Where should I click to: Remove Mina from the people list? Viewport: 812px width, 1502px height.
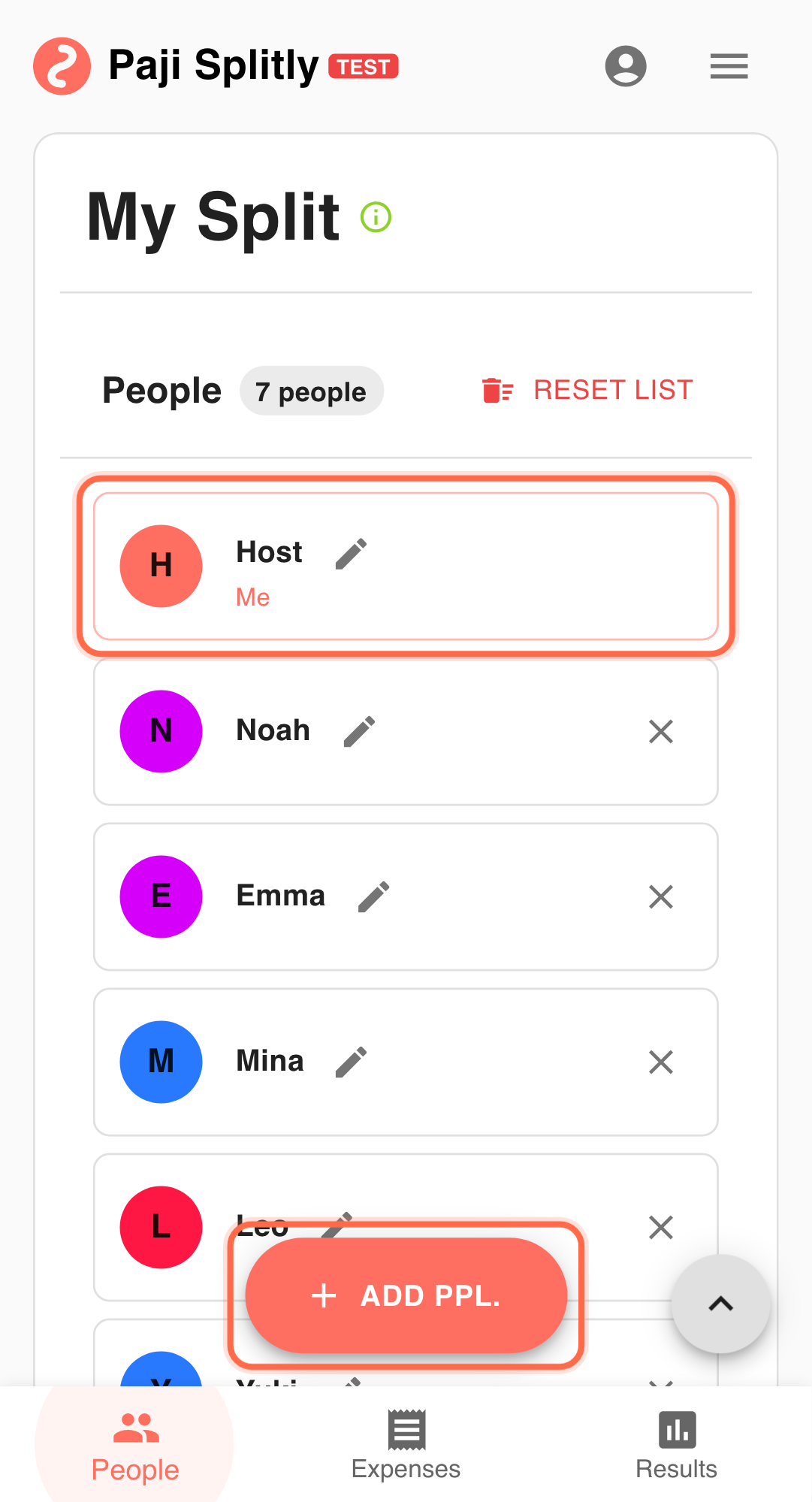pyautogui.click(x=661, y=1062)
